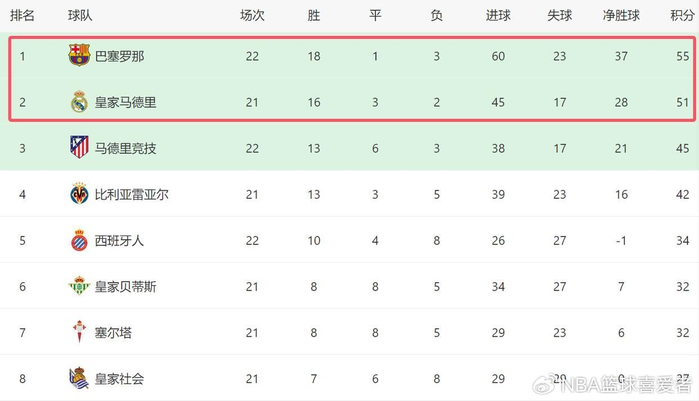
Task: Select the Atlético Madrid team logo
Action: tap(79, 148)
